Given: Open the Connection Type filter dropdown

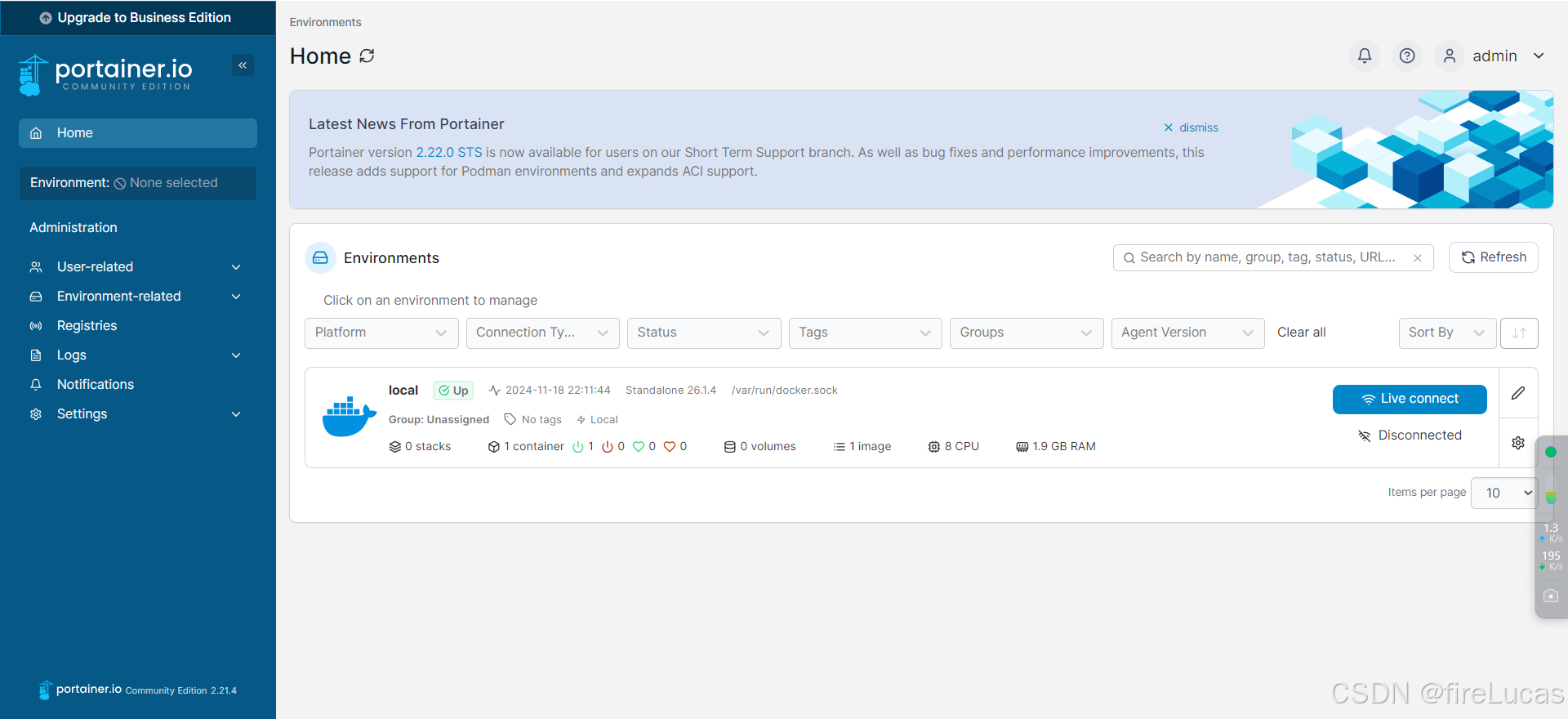Looking at the screenshot, I should pos(543,333).
